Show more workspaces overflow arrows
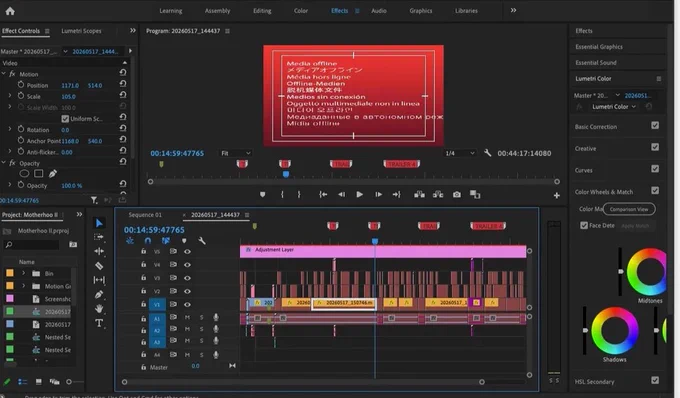The image size is (680, 398). click(x=513, y=10)
